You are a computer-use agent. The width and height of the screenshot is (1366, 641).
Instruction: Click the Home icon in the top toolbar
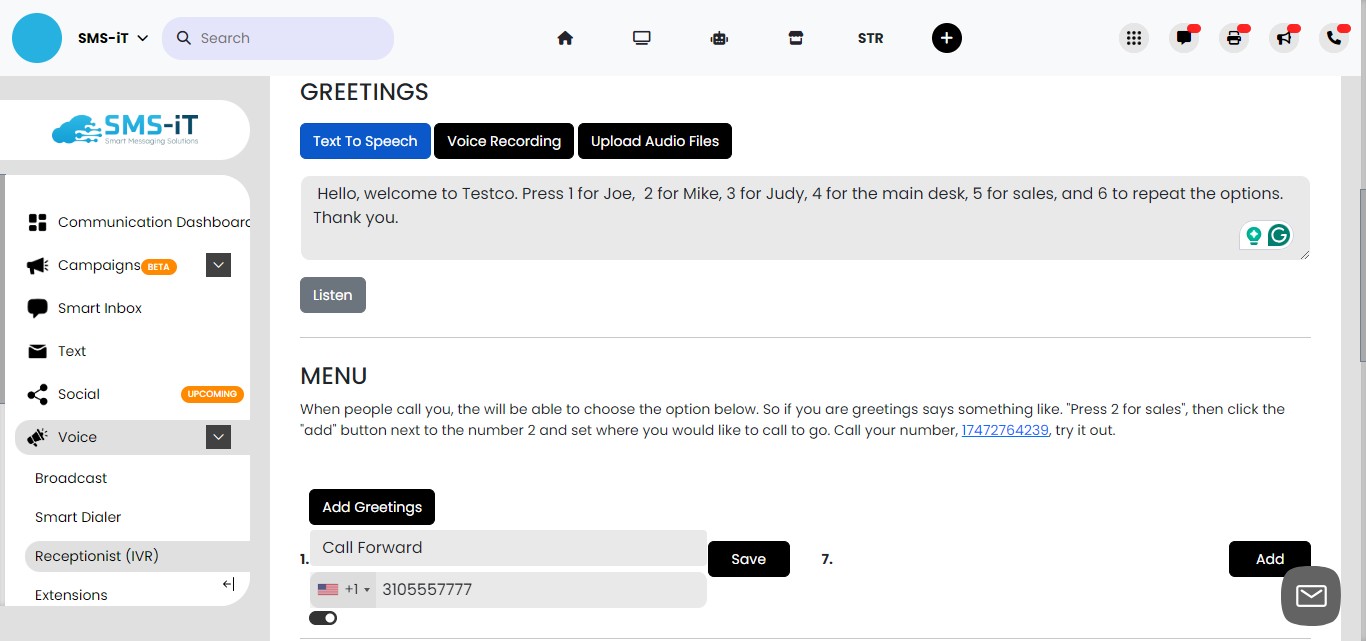565,37
